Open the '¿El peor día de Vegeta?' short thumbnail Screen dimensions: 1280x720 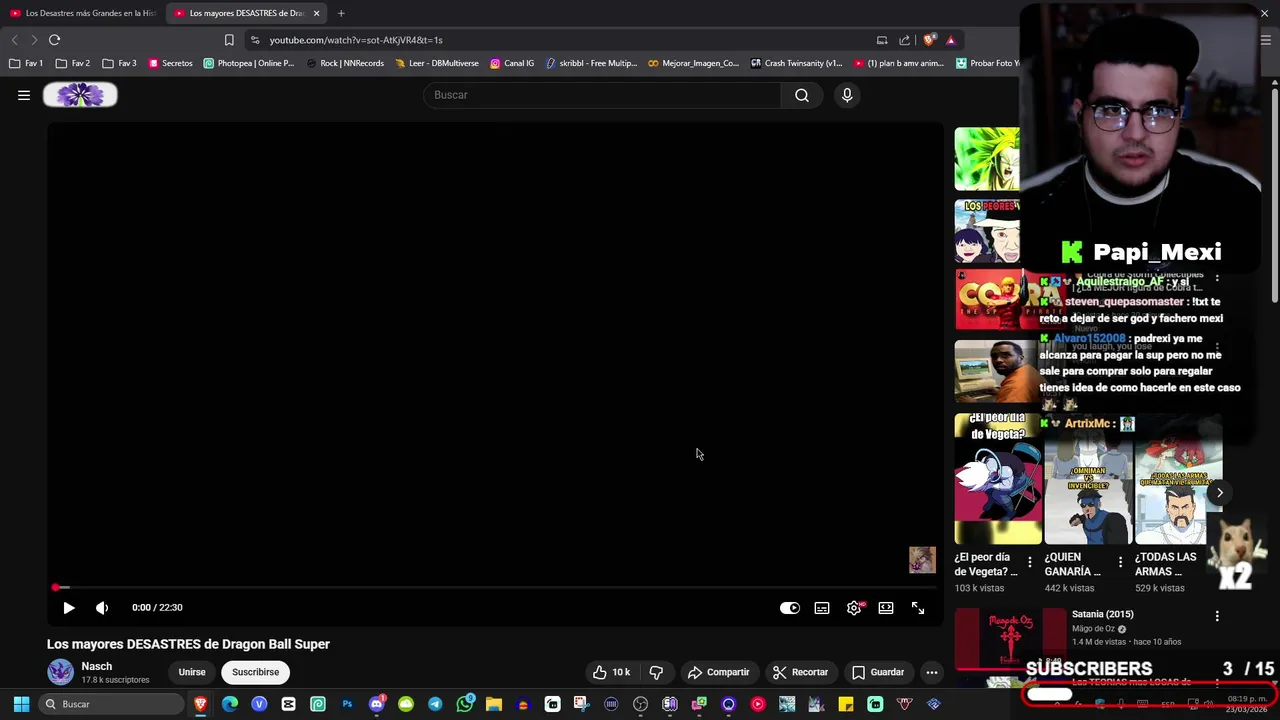tap(998, 478)
